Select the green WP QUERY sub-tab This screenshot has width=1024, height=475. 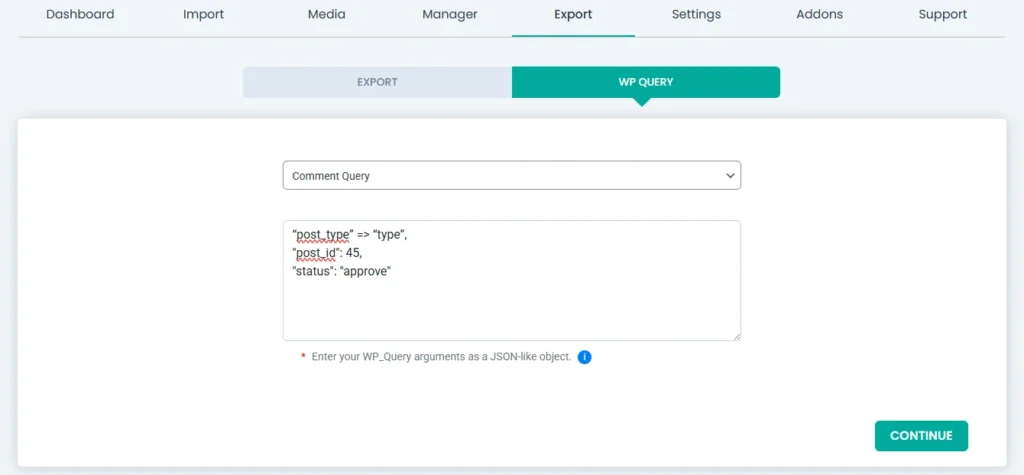645,82
